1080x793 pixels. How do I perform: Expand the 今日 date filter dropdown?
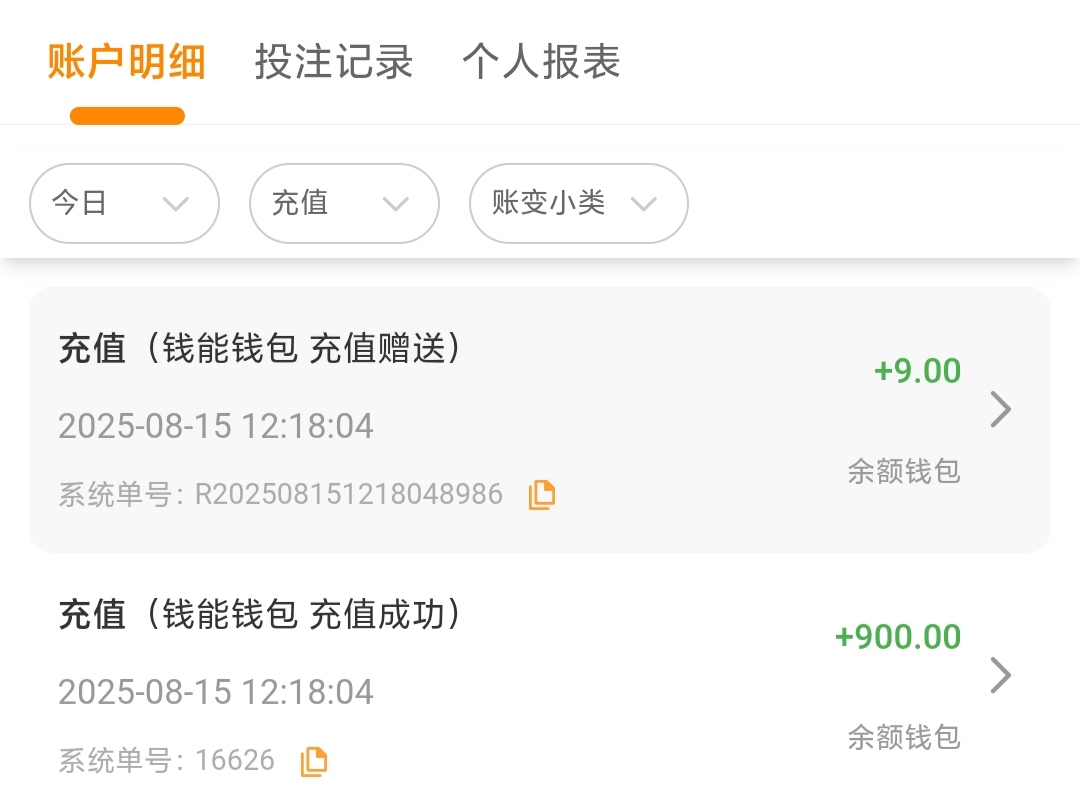point(124,204)
